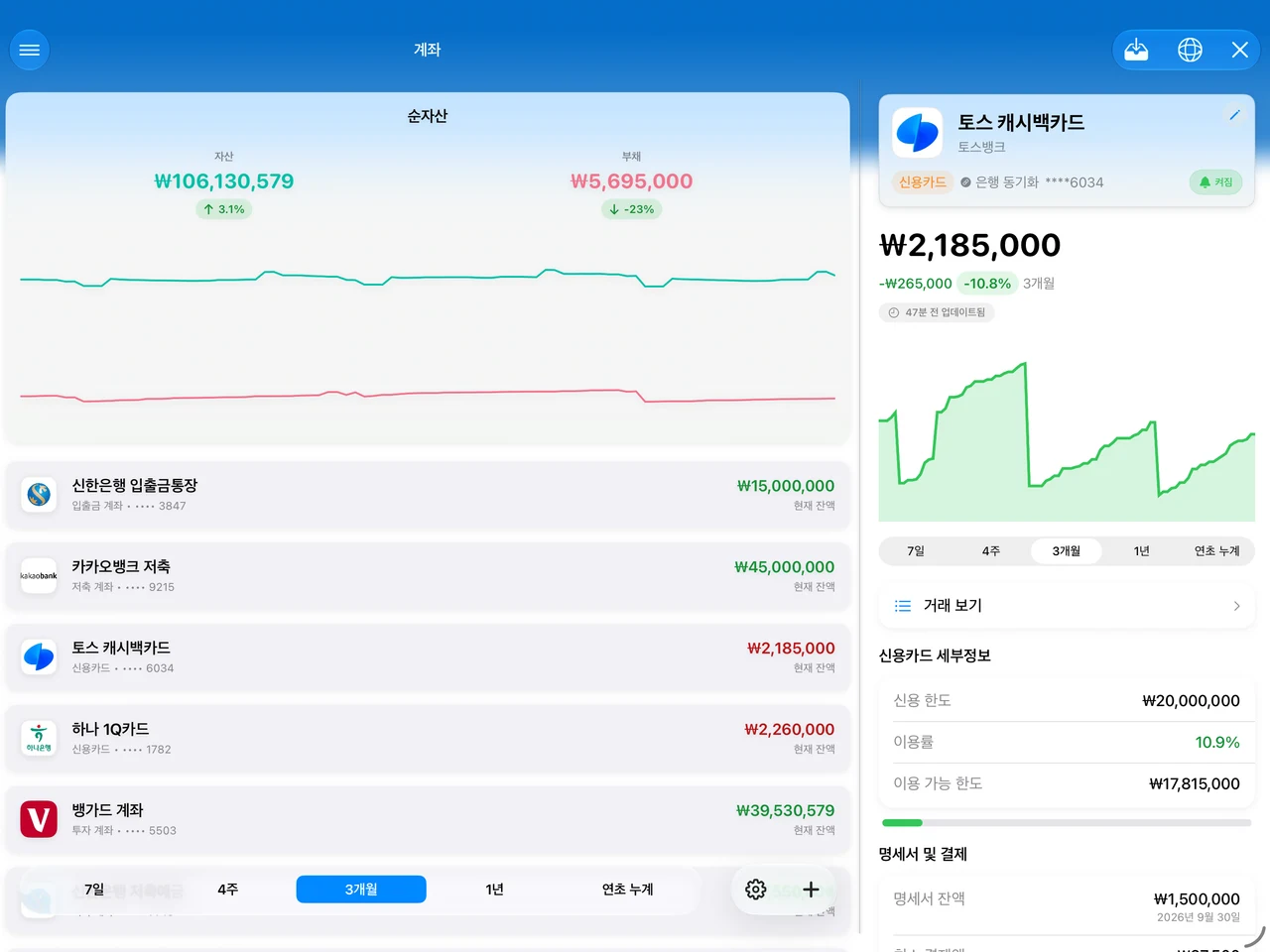Image resolution: width=1270 pixels, height=952 pixels.
Task: Switch card chart to 7일
Action: click(x=916, y=551)
